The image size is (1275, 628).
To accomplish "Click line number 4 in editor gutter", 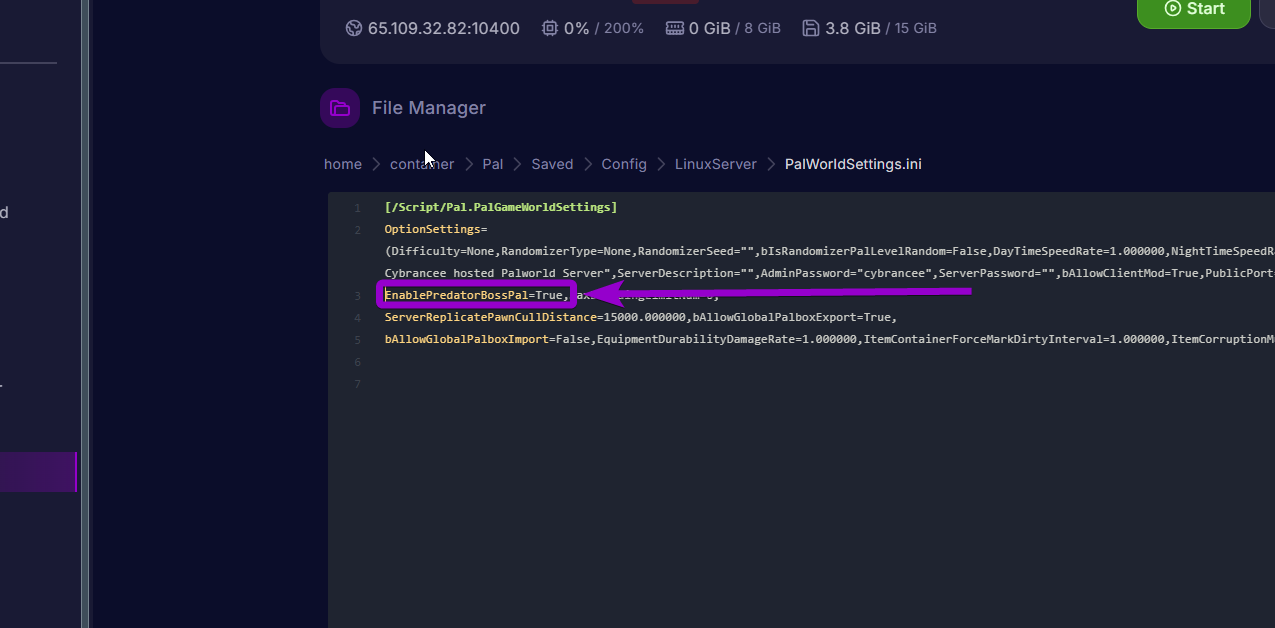I will click(357, 318).
